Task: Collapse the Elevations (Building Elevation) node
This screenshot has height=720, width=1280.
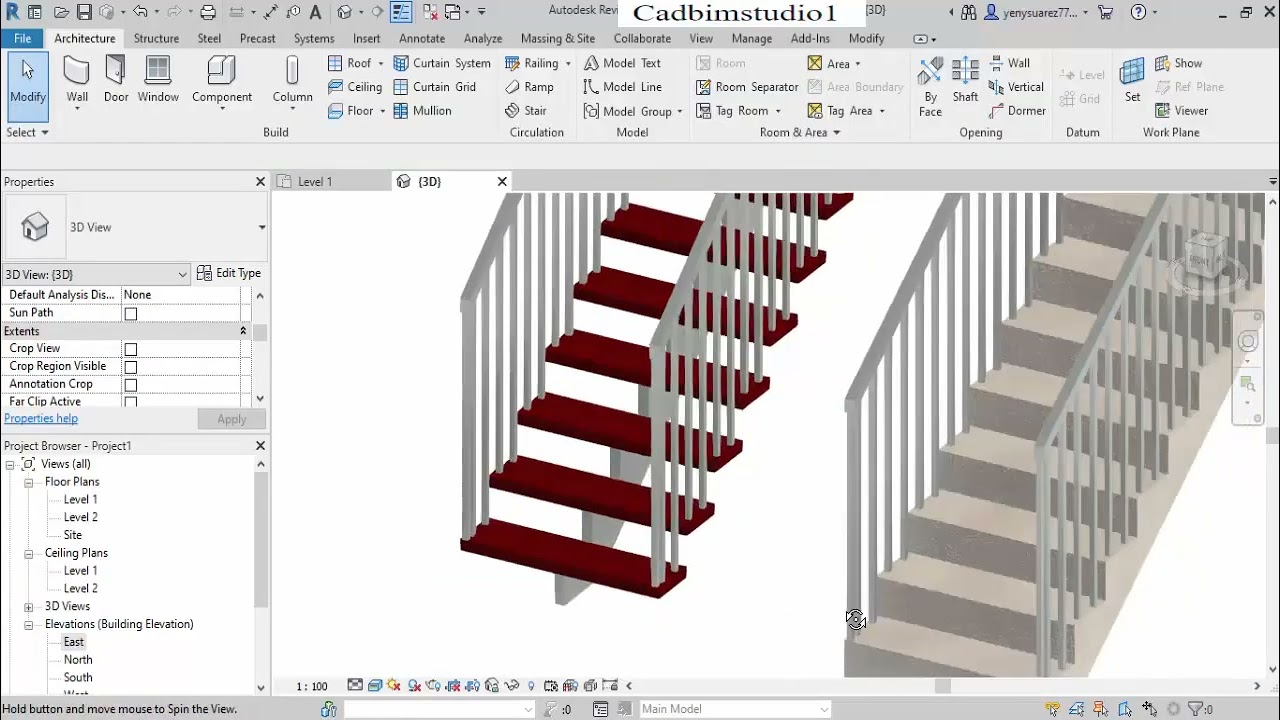Action: tap(29, 625)
